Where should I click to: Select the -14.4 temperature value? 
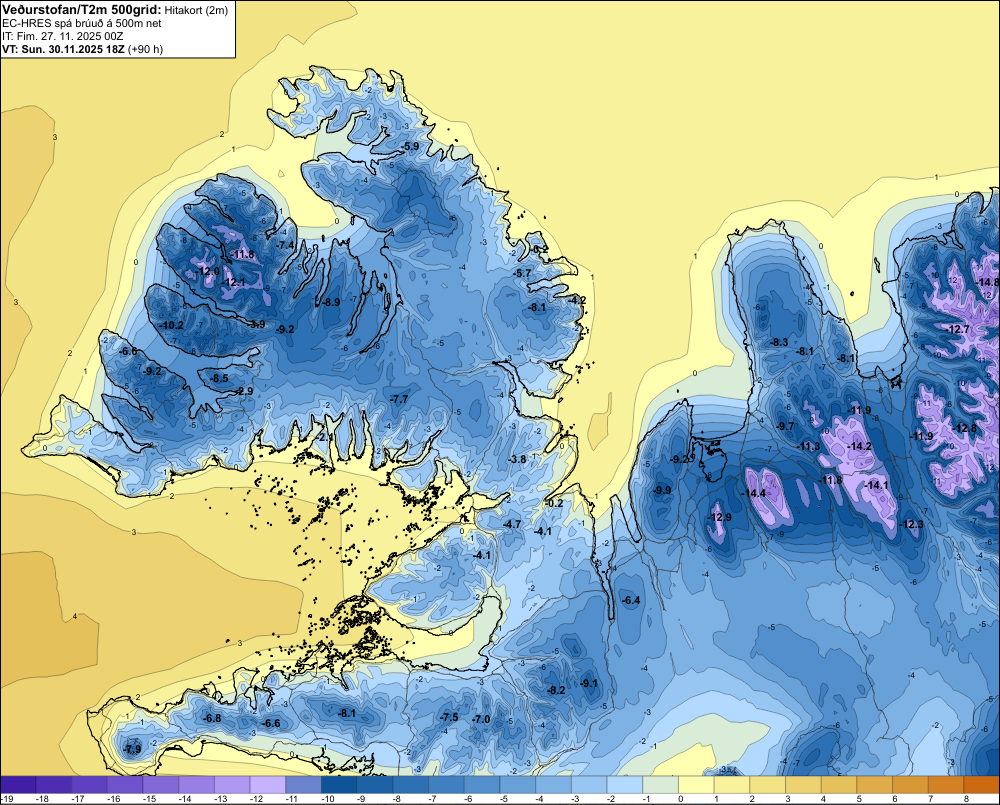[x=753, y=493]
